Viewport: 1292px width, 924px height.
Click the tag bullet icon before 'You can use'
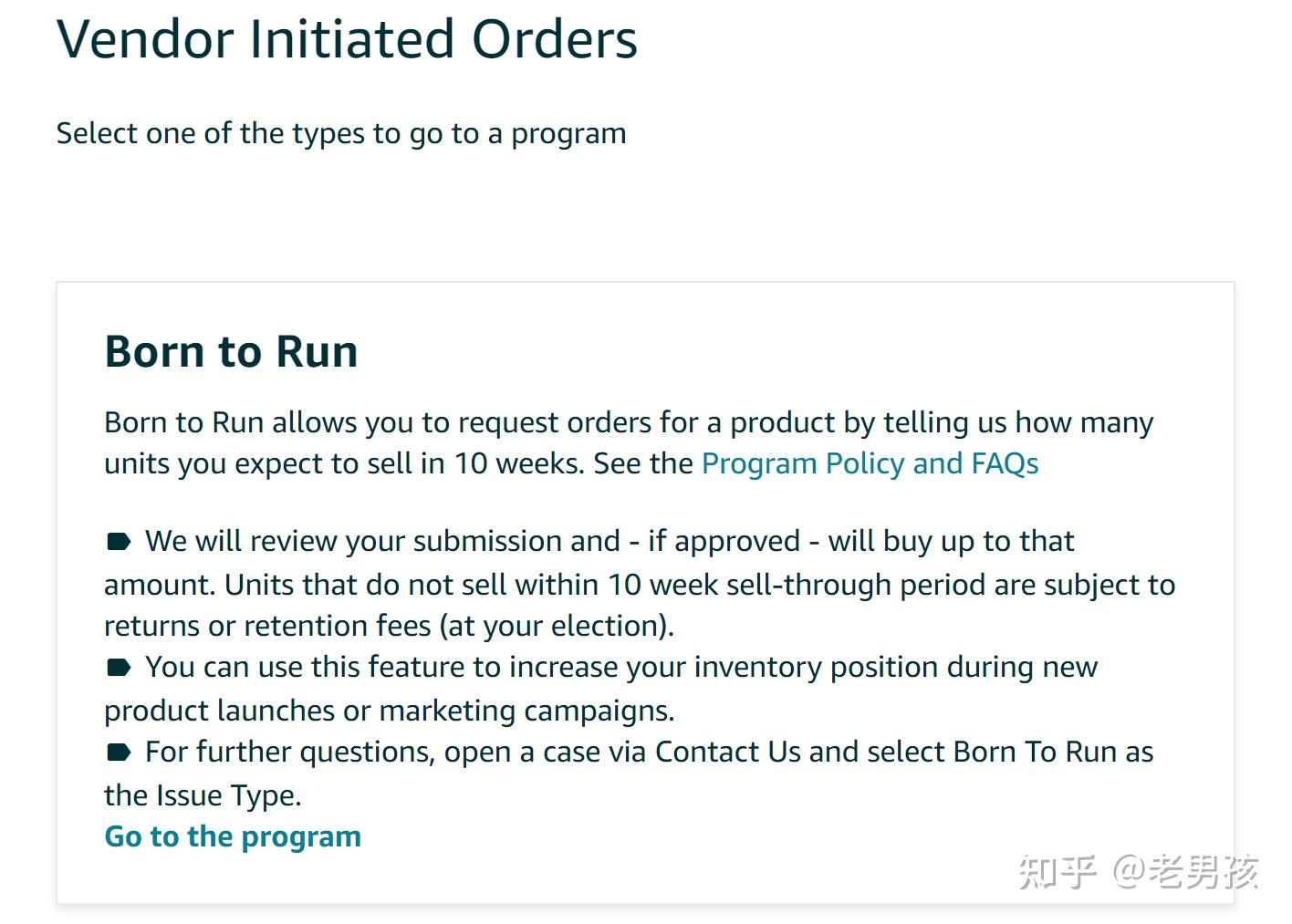[x=119, y=668]
